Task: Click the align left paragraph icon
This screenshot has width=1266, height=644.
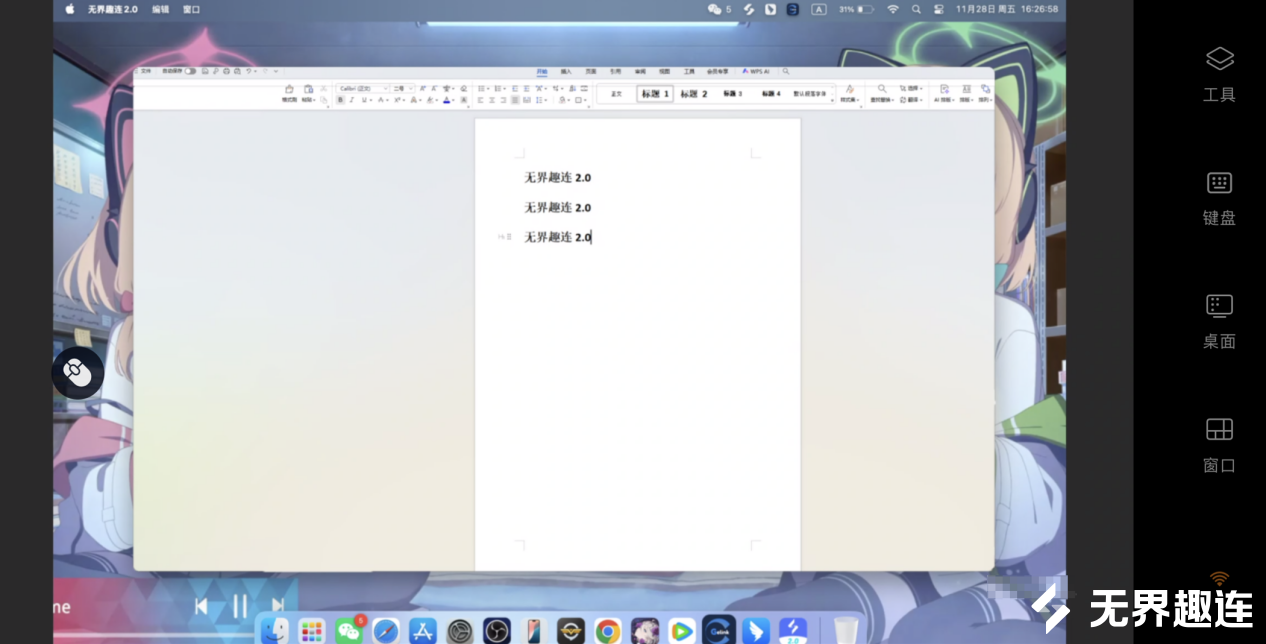Action: tap(480, 100)
